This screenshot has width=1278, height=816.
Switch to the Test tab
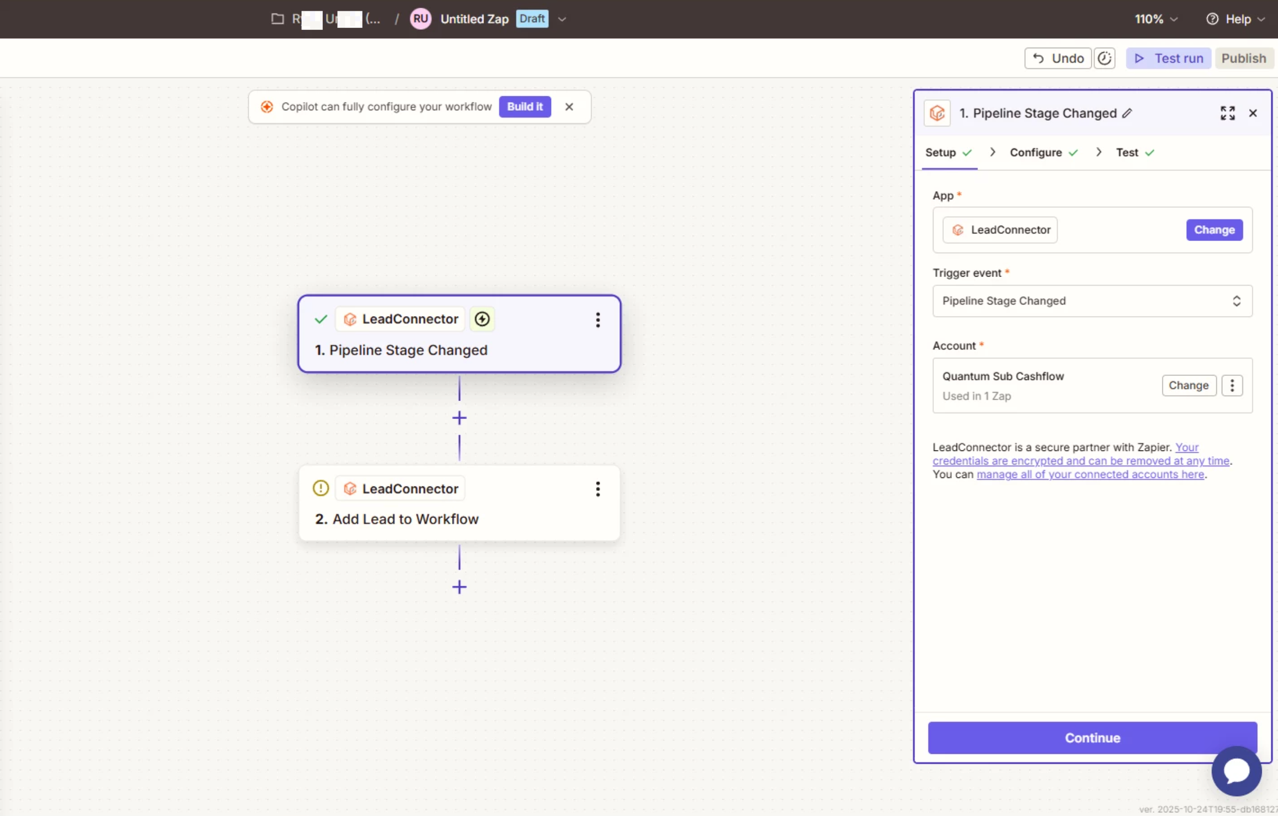pos(1127,153)
